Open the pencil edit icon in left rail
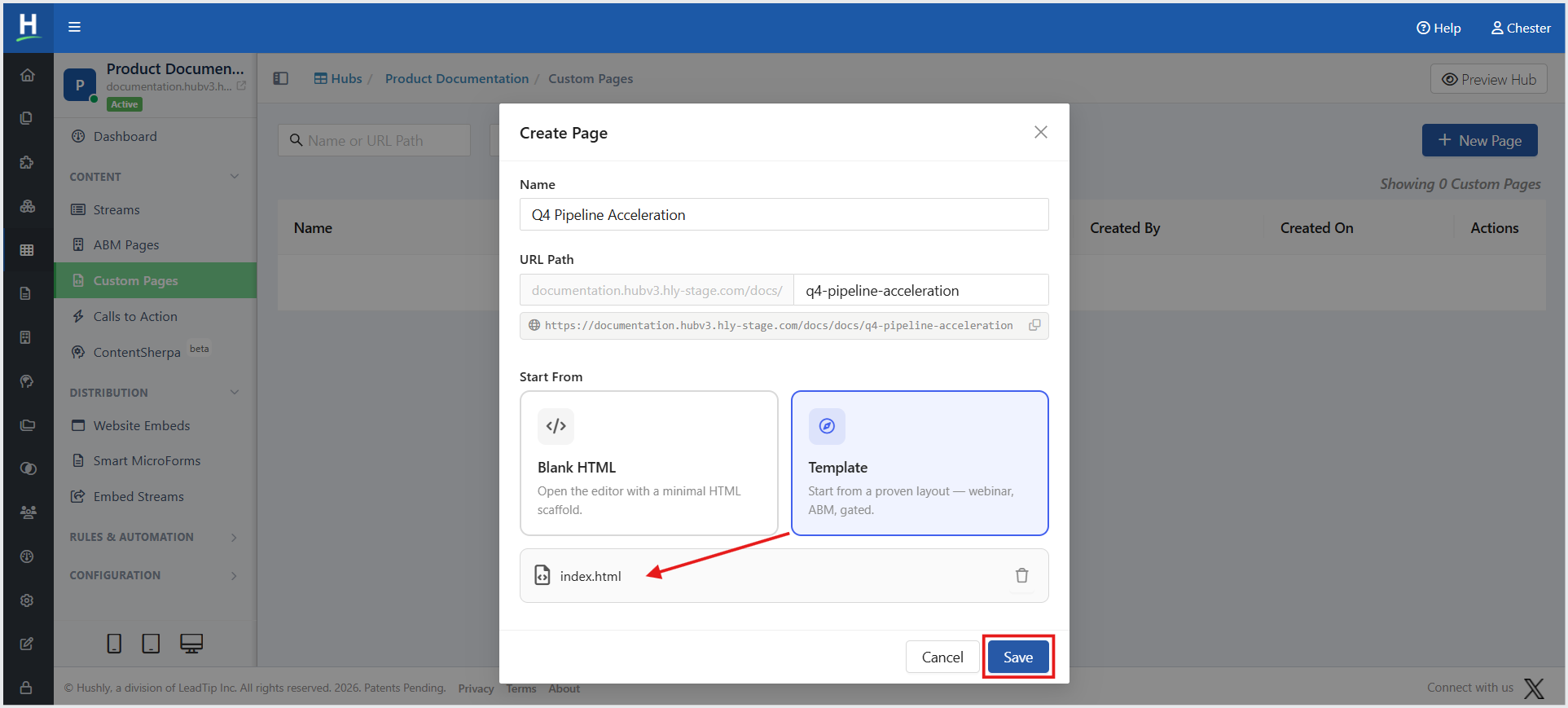The height and width of the screenshot is (708, 1568). click(27, 644)
